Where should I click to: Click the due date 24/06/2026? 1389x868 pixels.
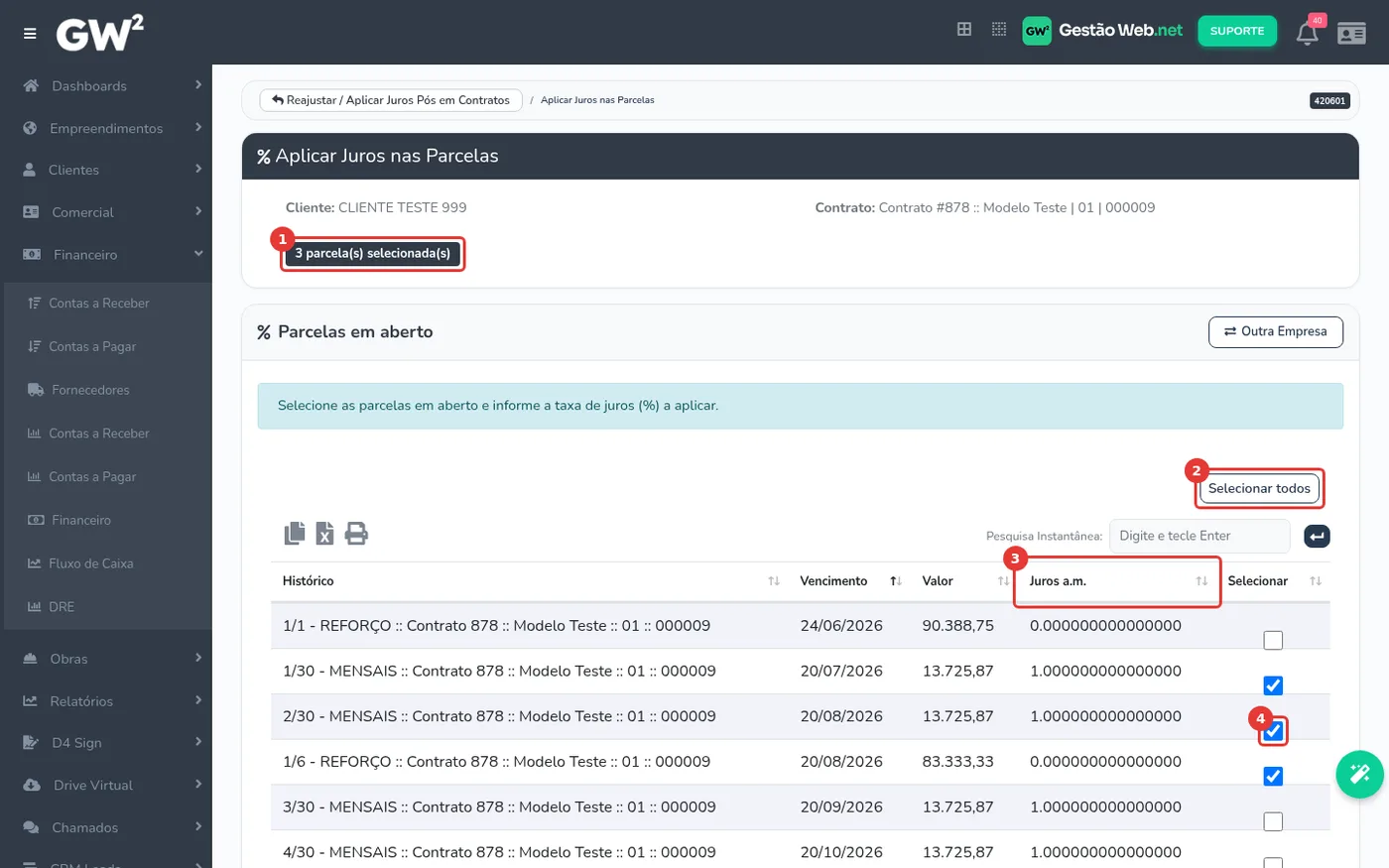[841, 626]
